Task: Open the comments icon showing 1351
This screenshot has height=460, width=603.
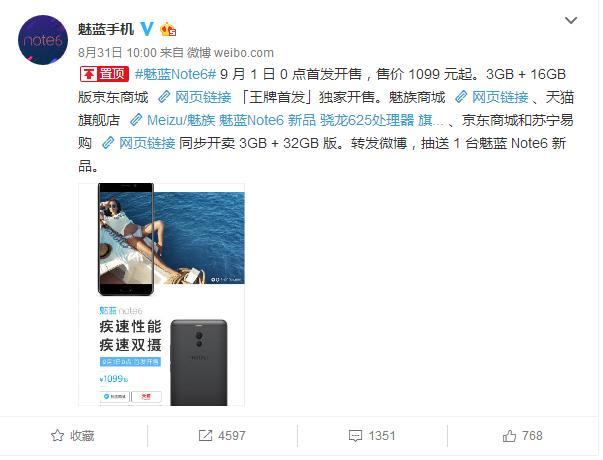Action: coord(355,436)
